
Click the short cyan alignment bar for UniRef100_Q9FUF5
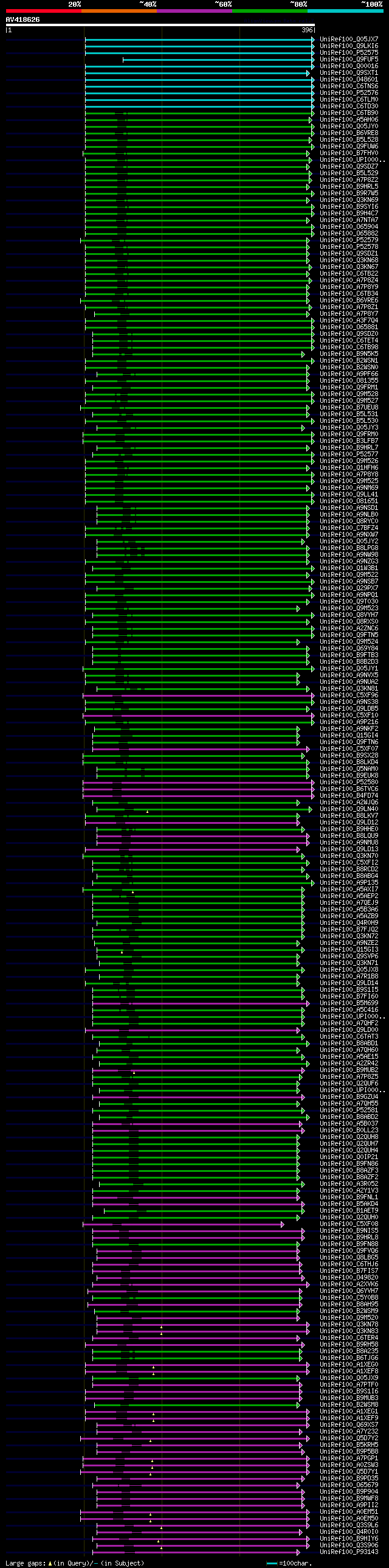tap(218, 60)
